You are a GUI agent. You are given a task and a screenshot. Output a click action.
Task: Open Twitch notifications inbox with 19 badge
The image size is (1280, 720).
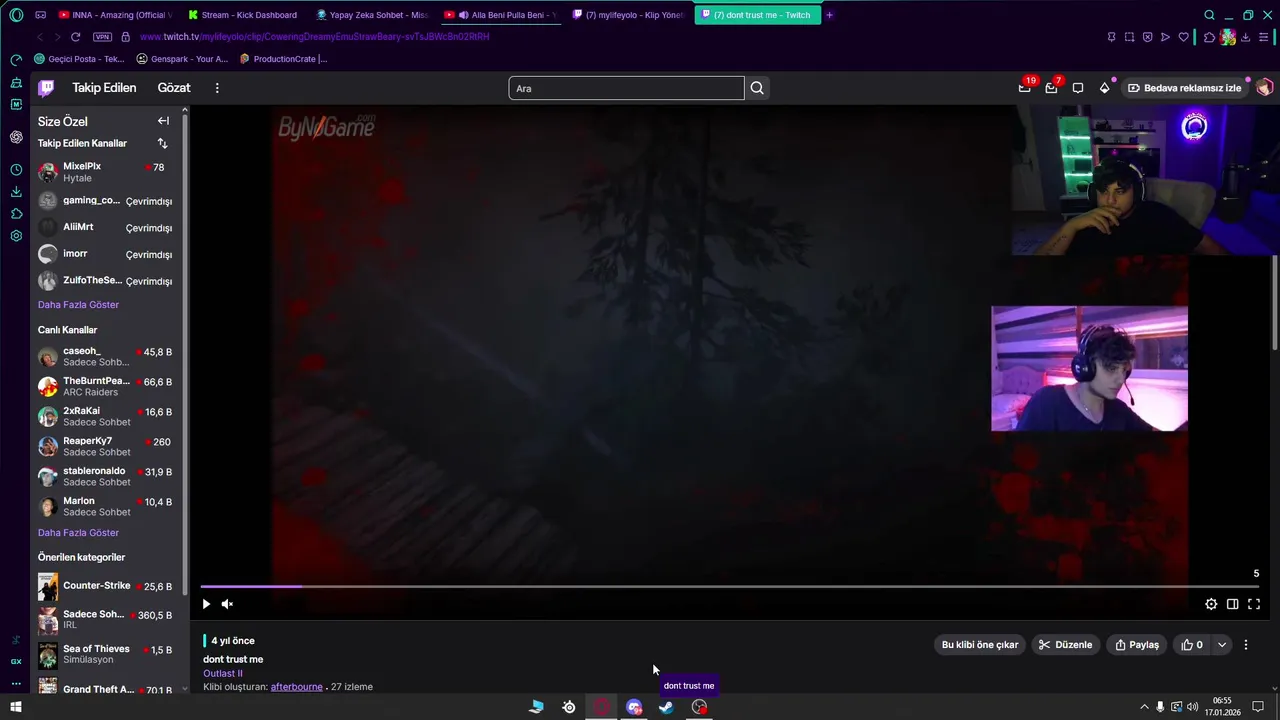click(1024, 88)
